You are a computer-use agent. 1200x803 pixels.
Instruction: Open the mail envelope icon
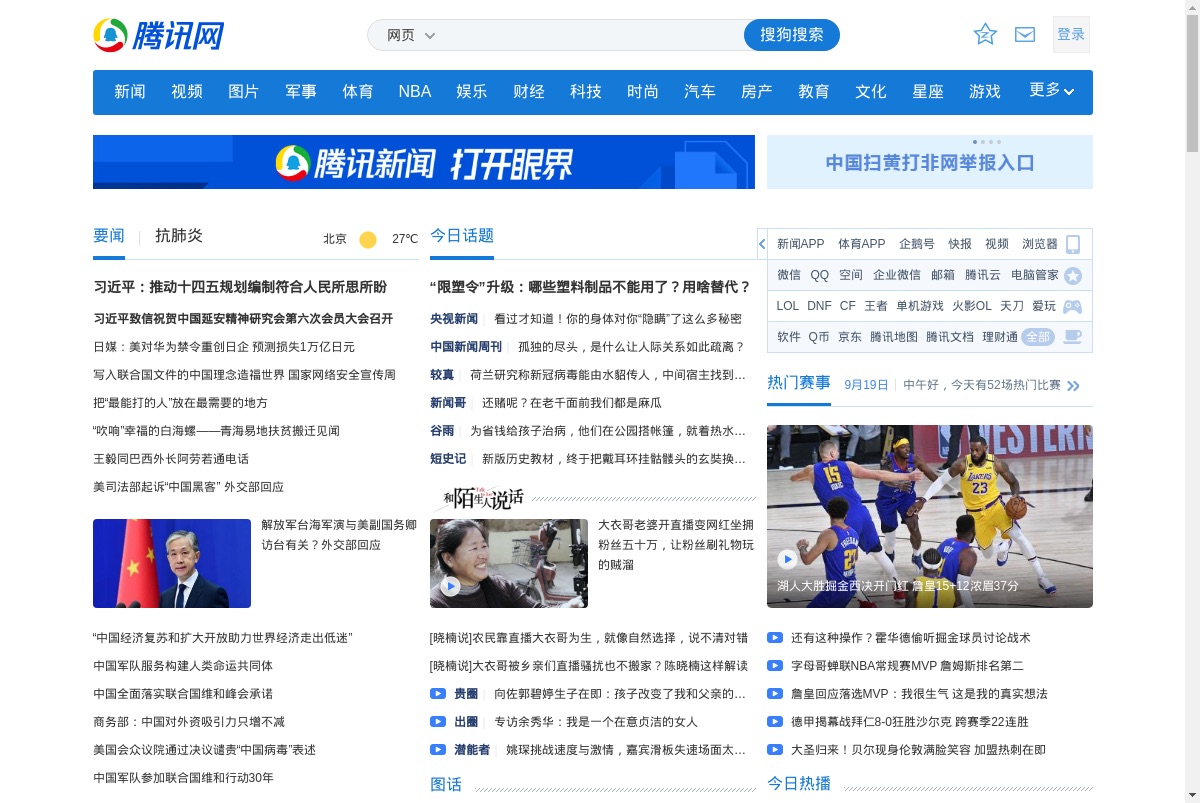[x=1025, y=35]
